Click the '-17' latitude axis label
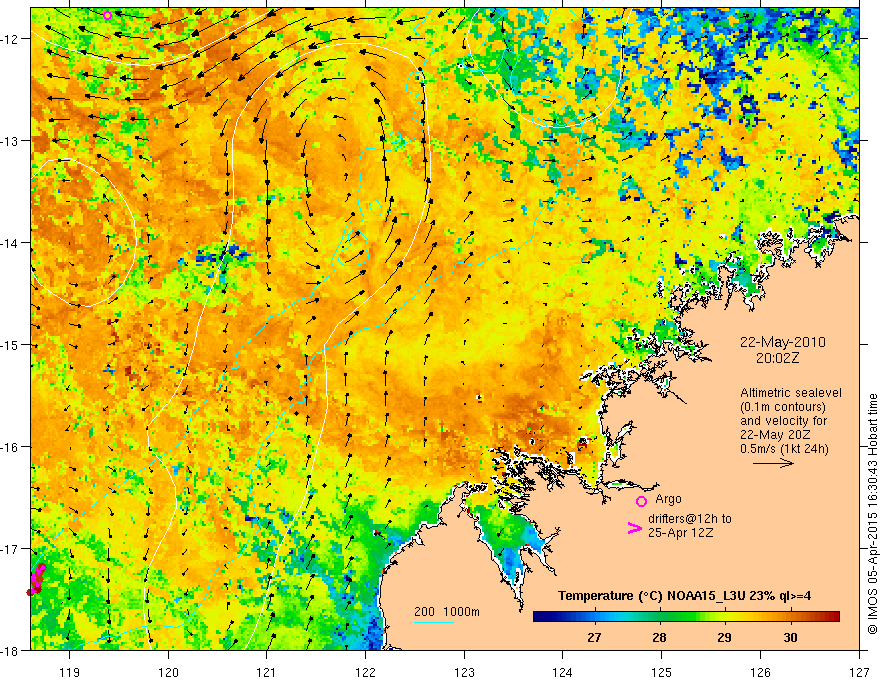 pos(10,549)
